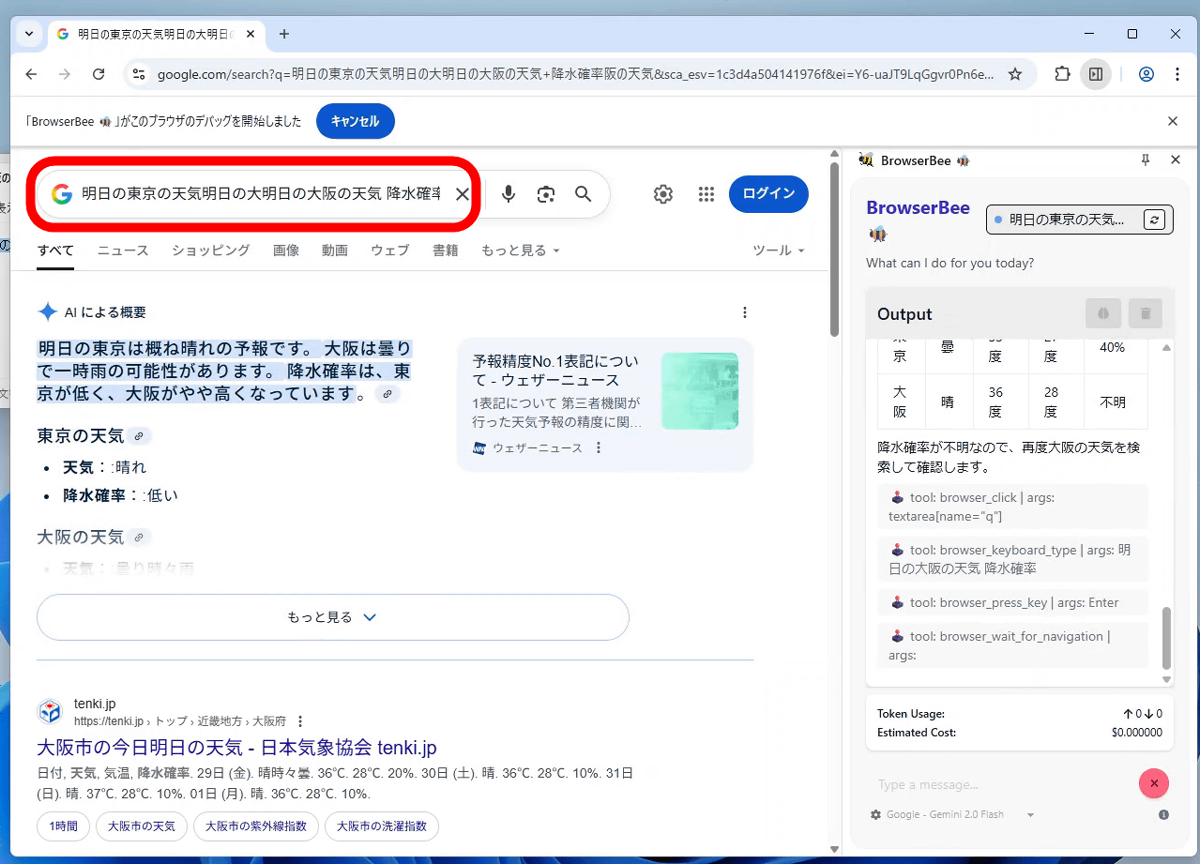
Task: Pin the BrowserBee side panel
Action: [1145, 160]
